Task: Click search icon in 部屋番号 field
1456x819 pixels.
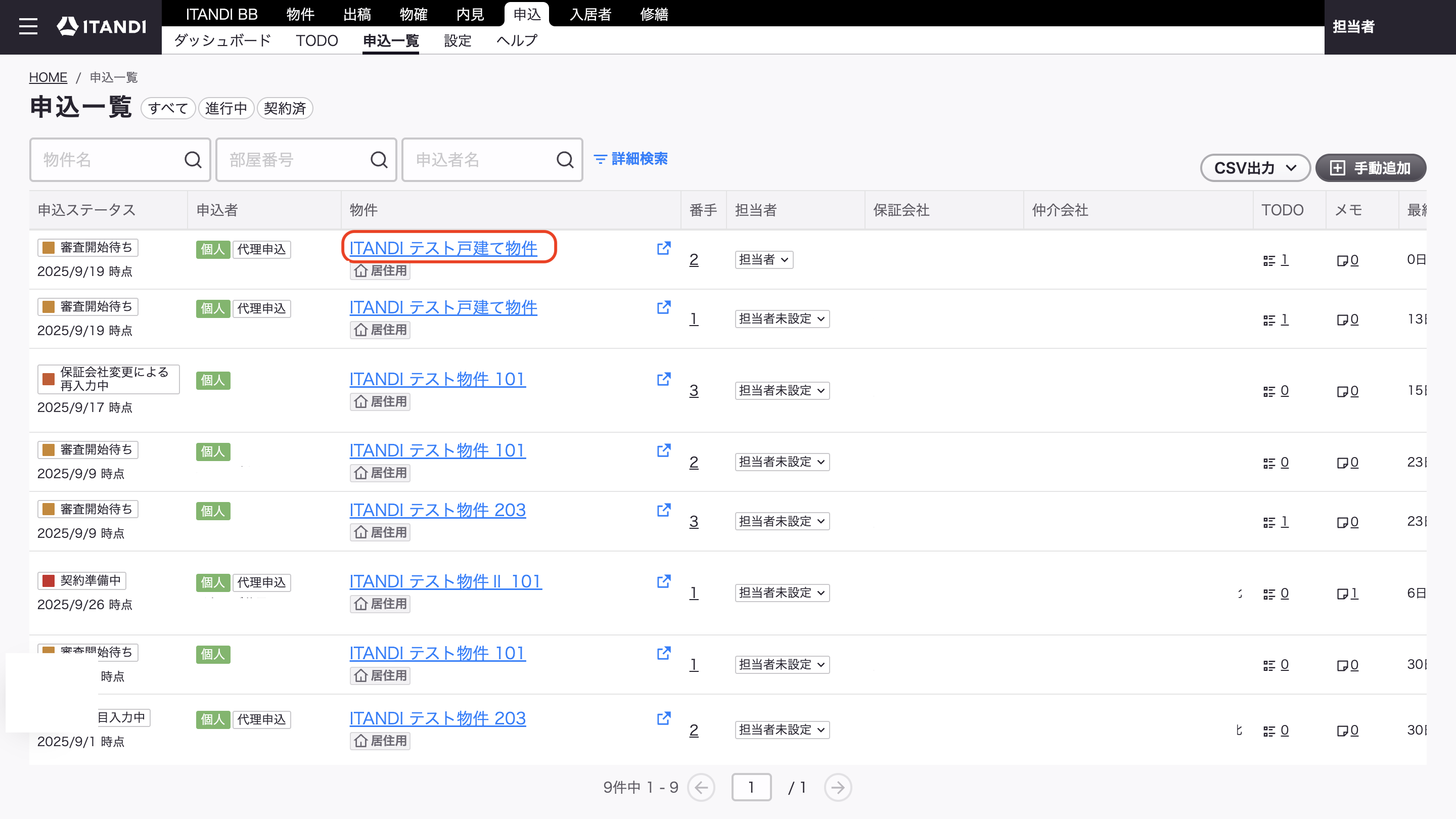Action: coord(379,160)
